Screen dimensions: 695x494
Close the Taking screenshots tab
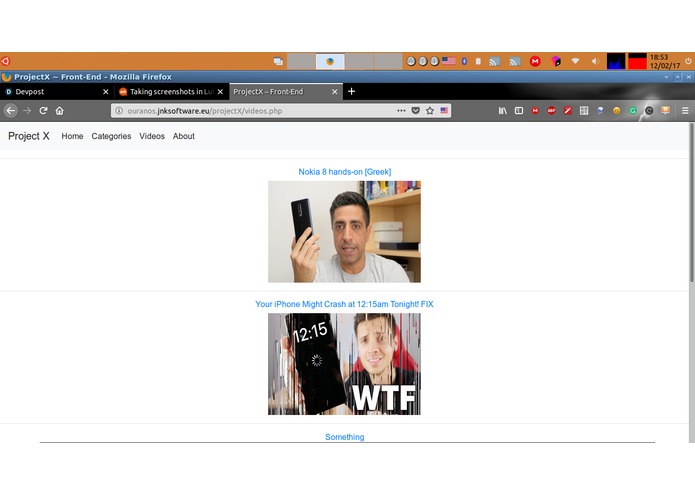pyautogui.click(x=220, y=92)
